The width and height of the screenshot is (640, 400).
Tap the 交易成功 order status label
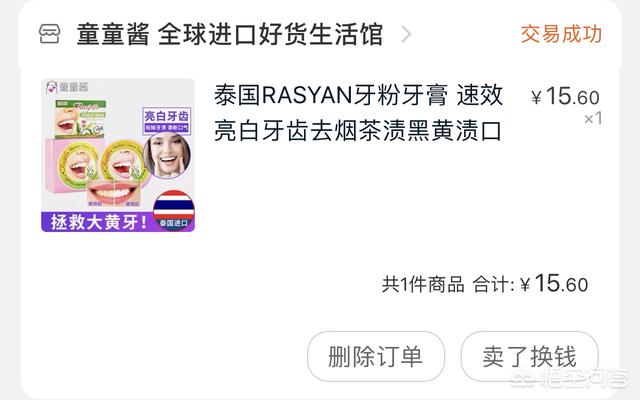(x=561, y=34)
